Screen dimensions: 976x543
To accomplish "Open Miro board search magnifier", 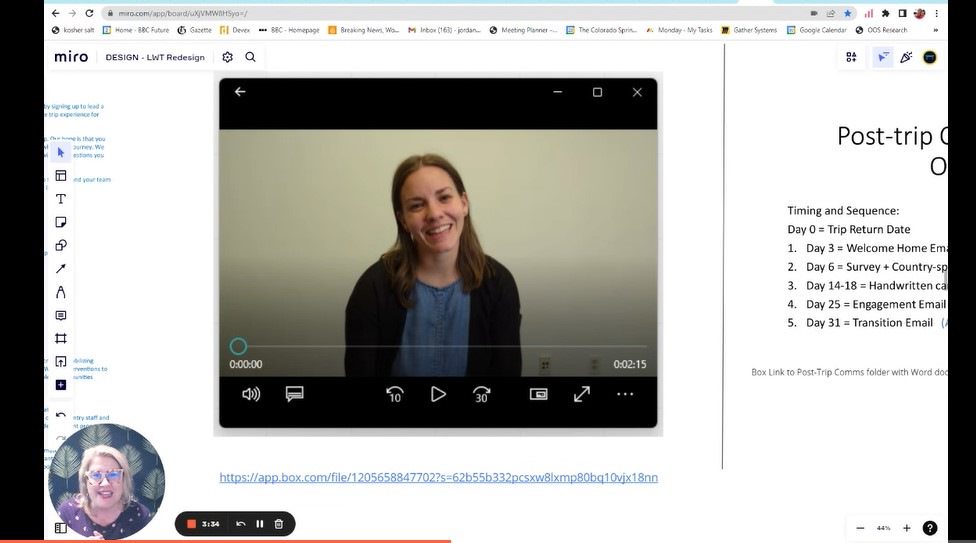I will pos(250,57).
